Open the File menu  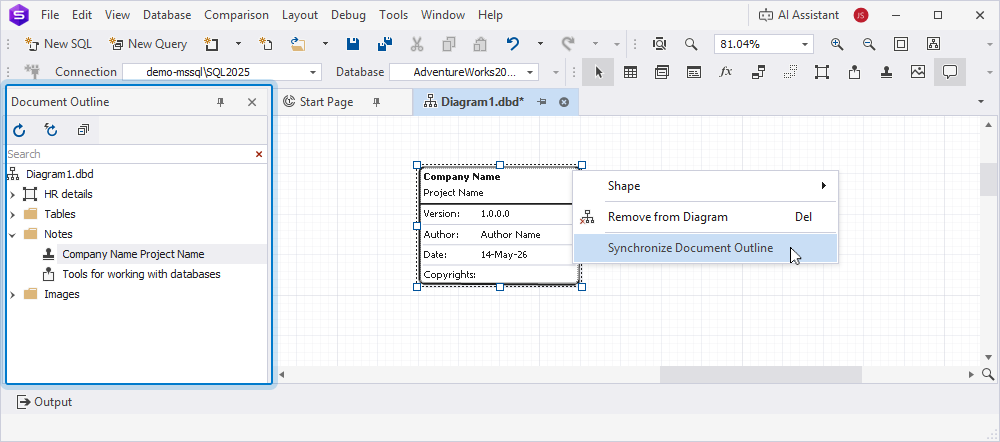[x=50, y=15]
